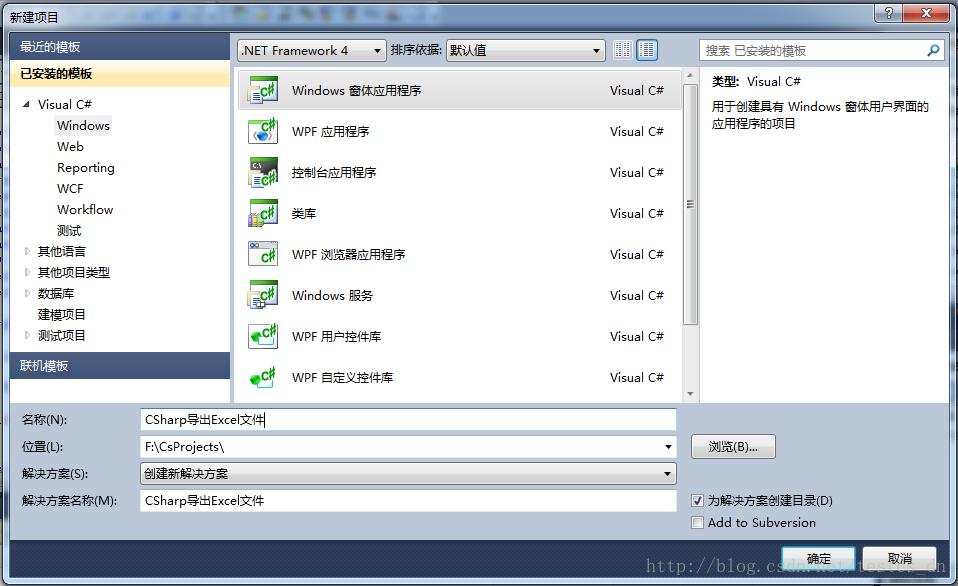The width and height of the screenshot is (958, 586).
Task: Select WCF under Visual C#
Action: coord(70,189)
